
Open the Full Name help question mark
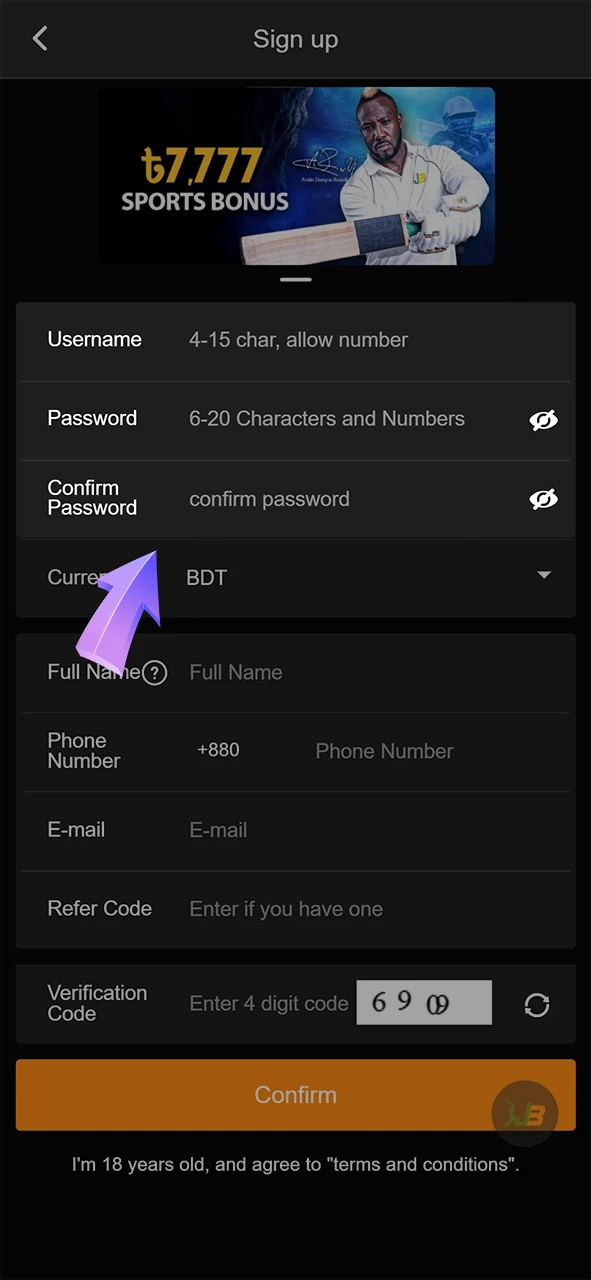coord(155,673)
